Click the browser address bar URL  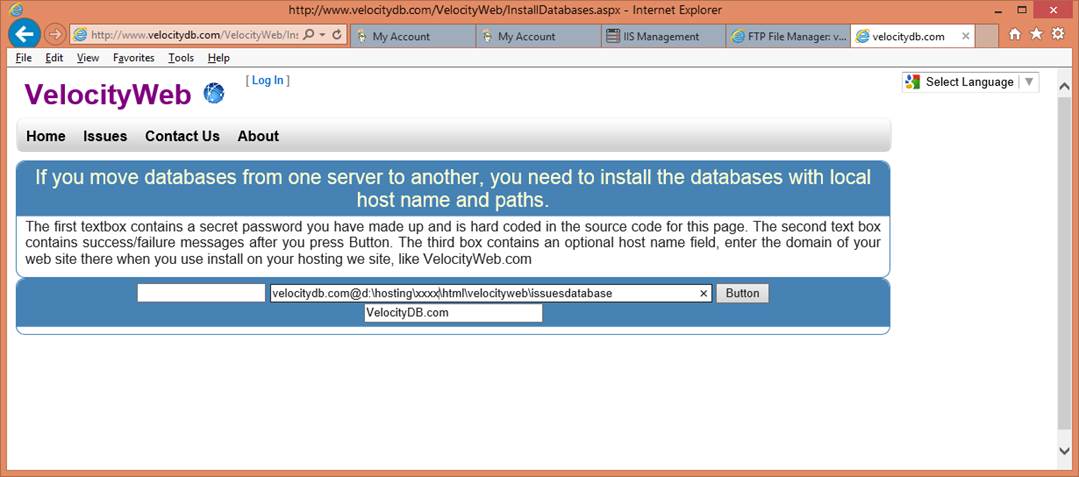195,34
